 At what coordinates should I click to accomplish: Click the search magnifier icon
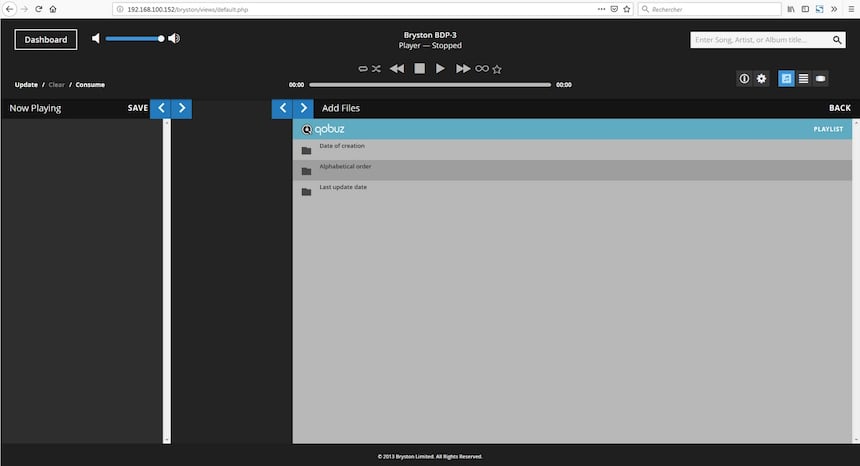[837, 40]
